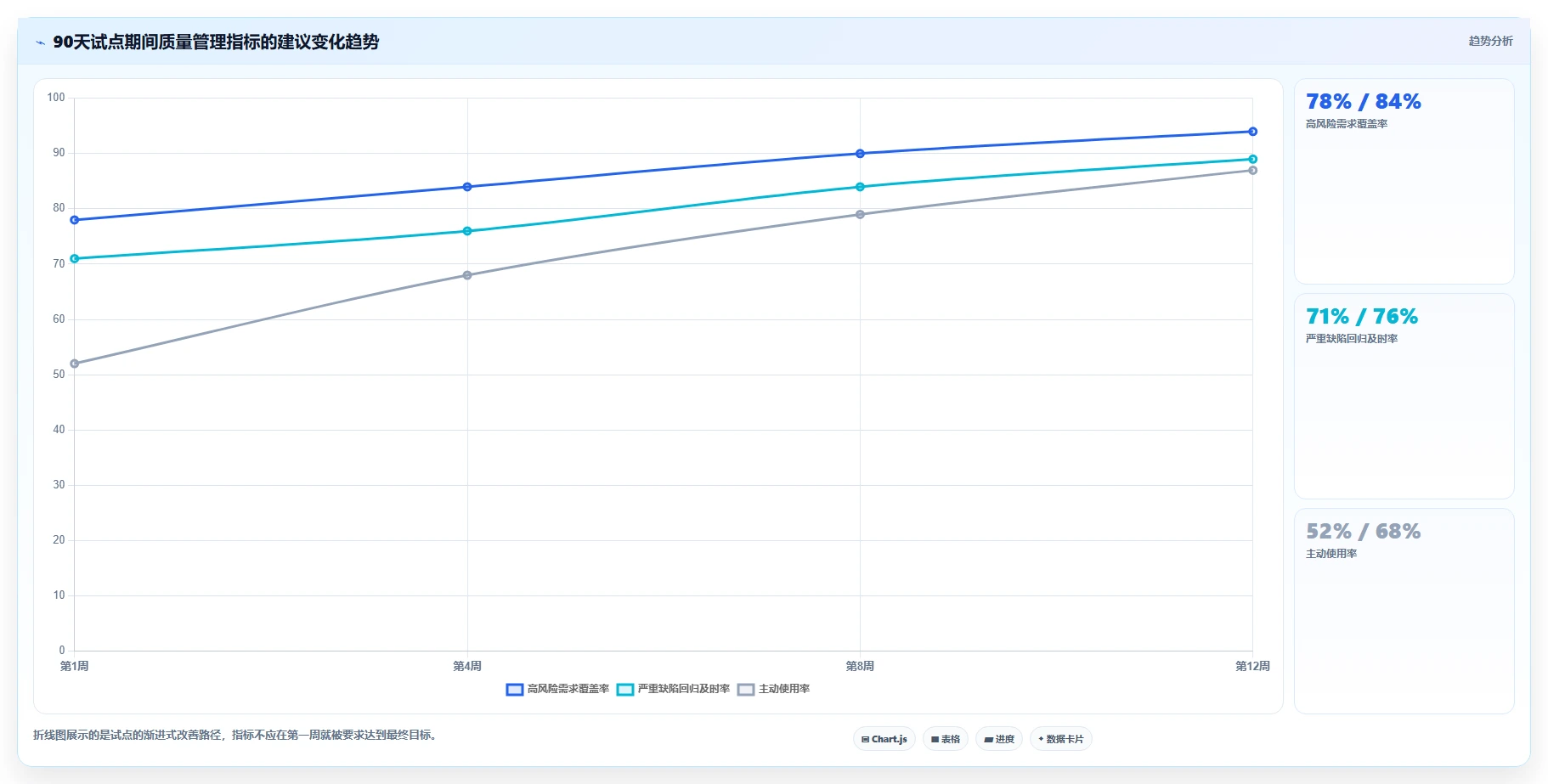This screenshot has height=784, width=1548.
Task: Click the Chart.js chip
Action: (884, 739)
